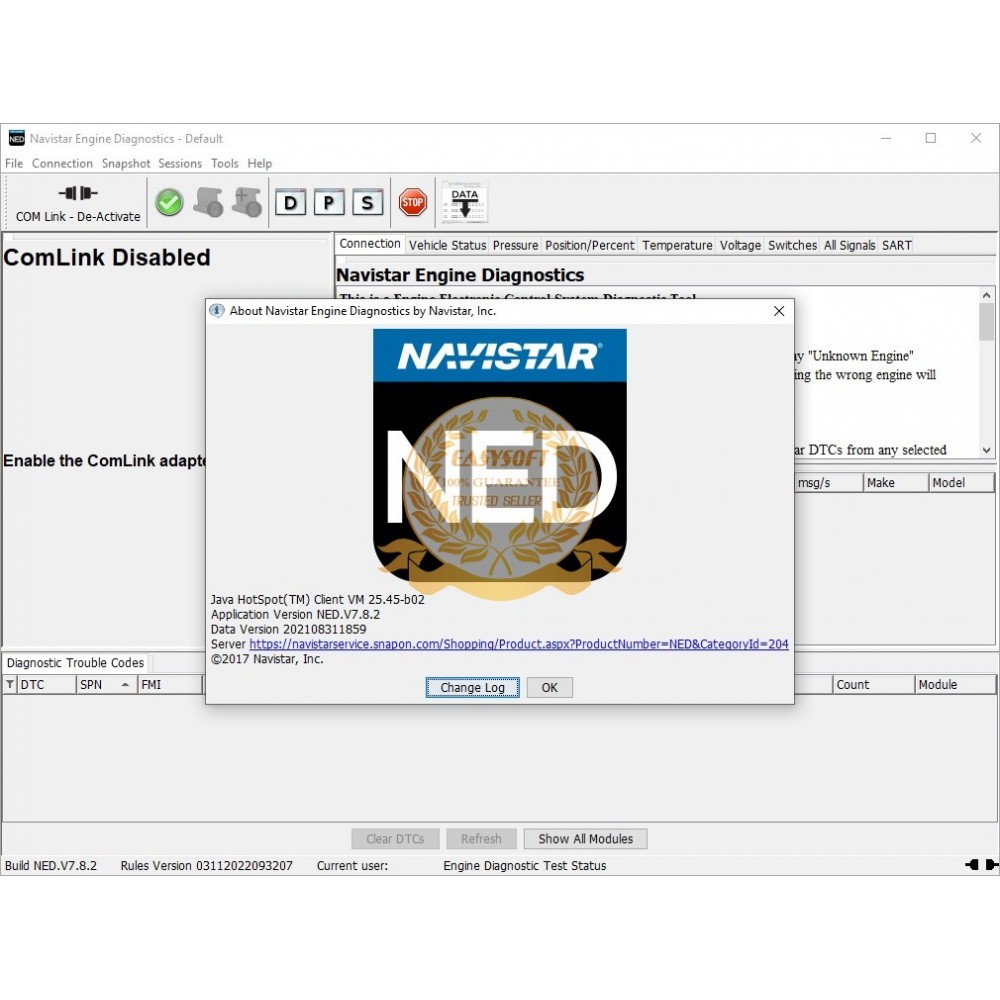Click the gray engine-with-plus toolbar icon
This screenshot has height=1000, width=1000.
247,203
